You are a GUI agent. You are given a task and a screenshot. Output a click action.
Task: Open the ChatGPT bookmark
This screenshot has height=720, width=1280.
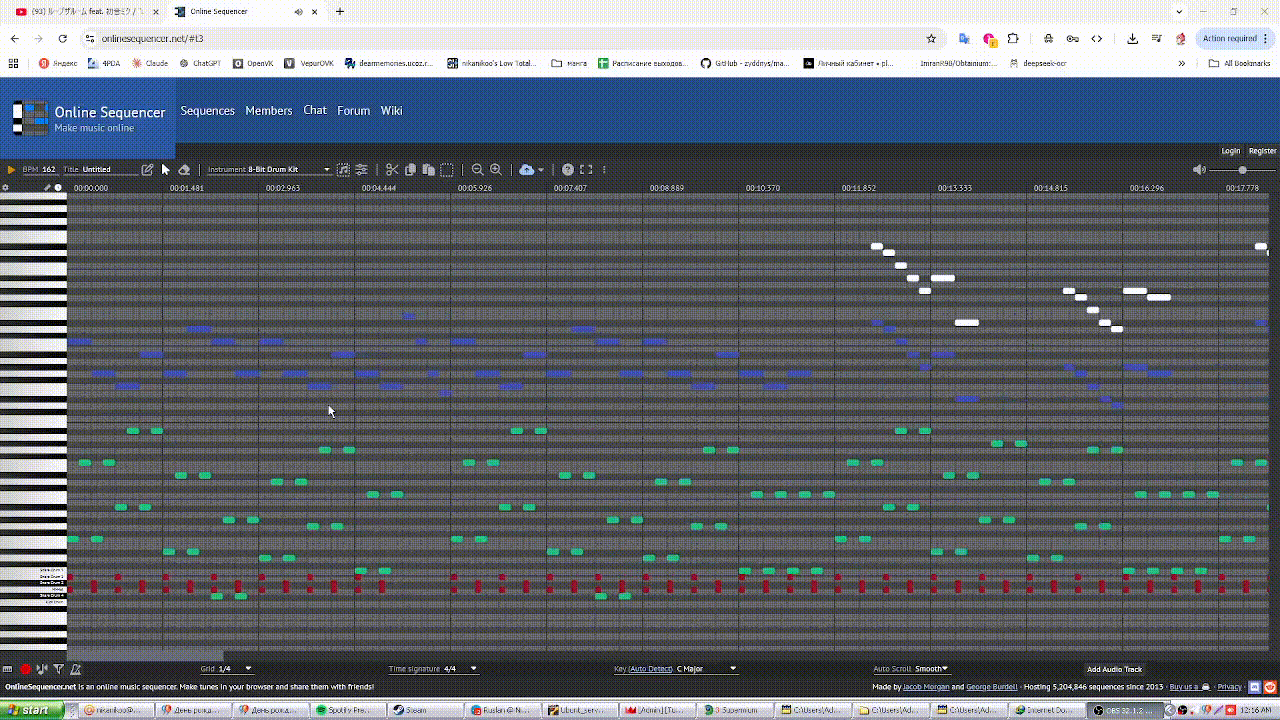point(200,63)
